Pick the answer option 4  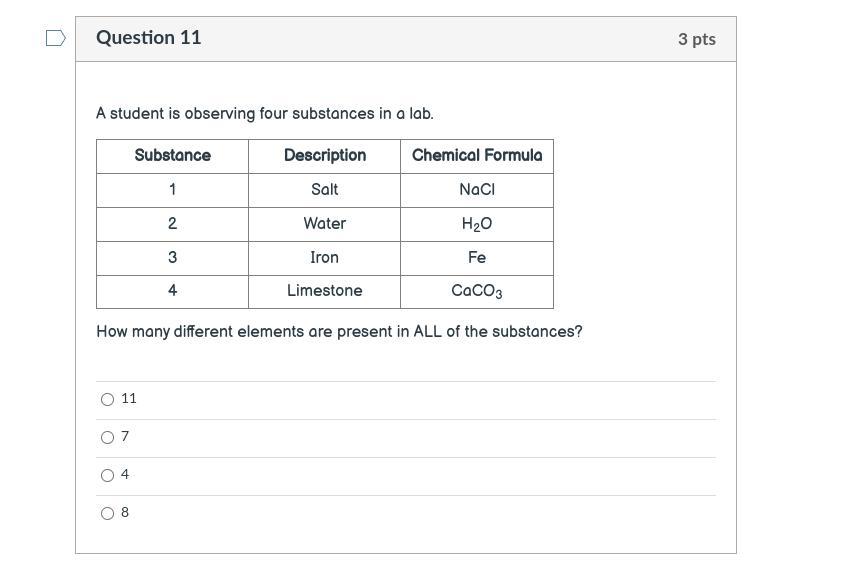pos(107,476)
